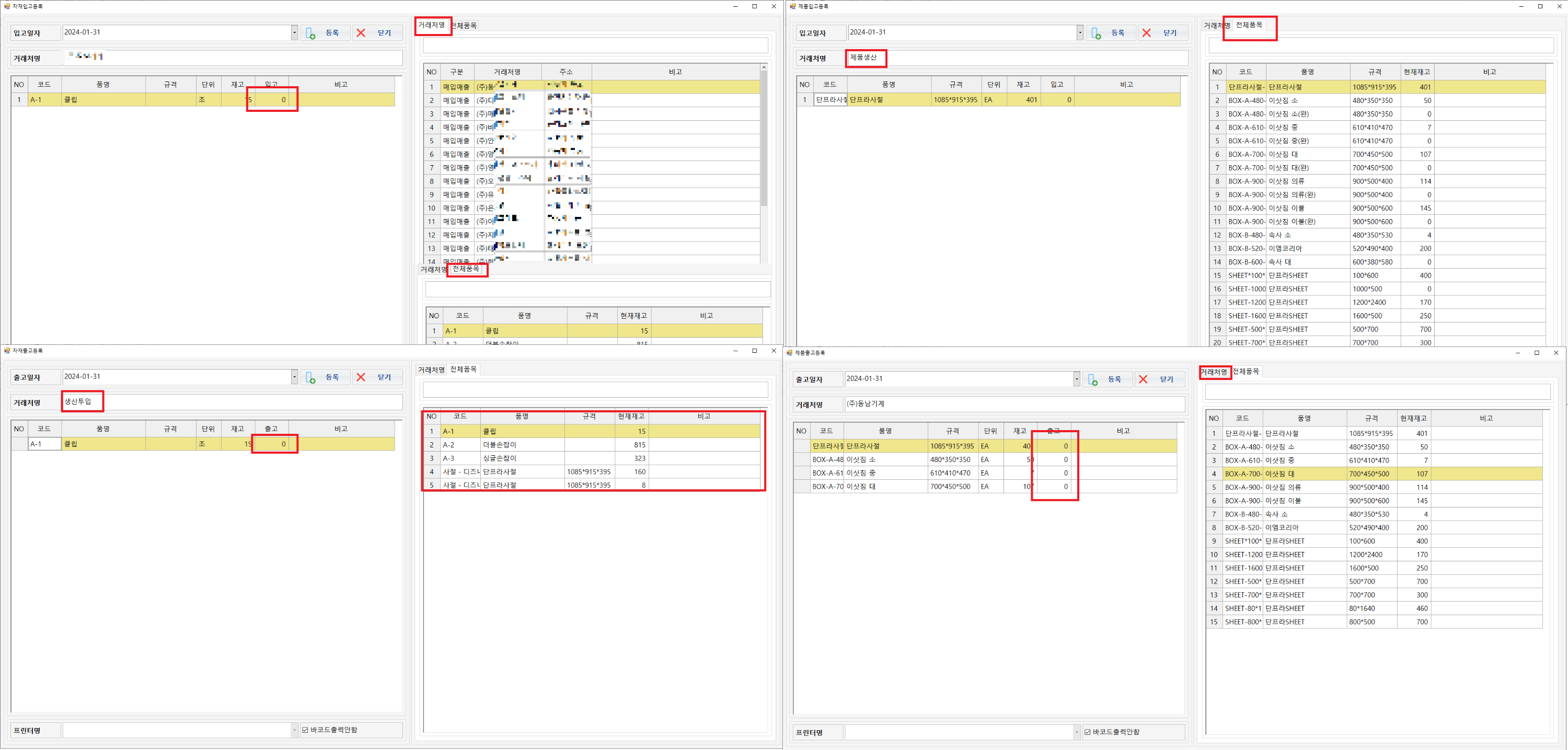Click red X 닫기 icon in 제품출고등록 window
This screenshot has width=1568, height=750.
pos(1143,379)
